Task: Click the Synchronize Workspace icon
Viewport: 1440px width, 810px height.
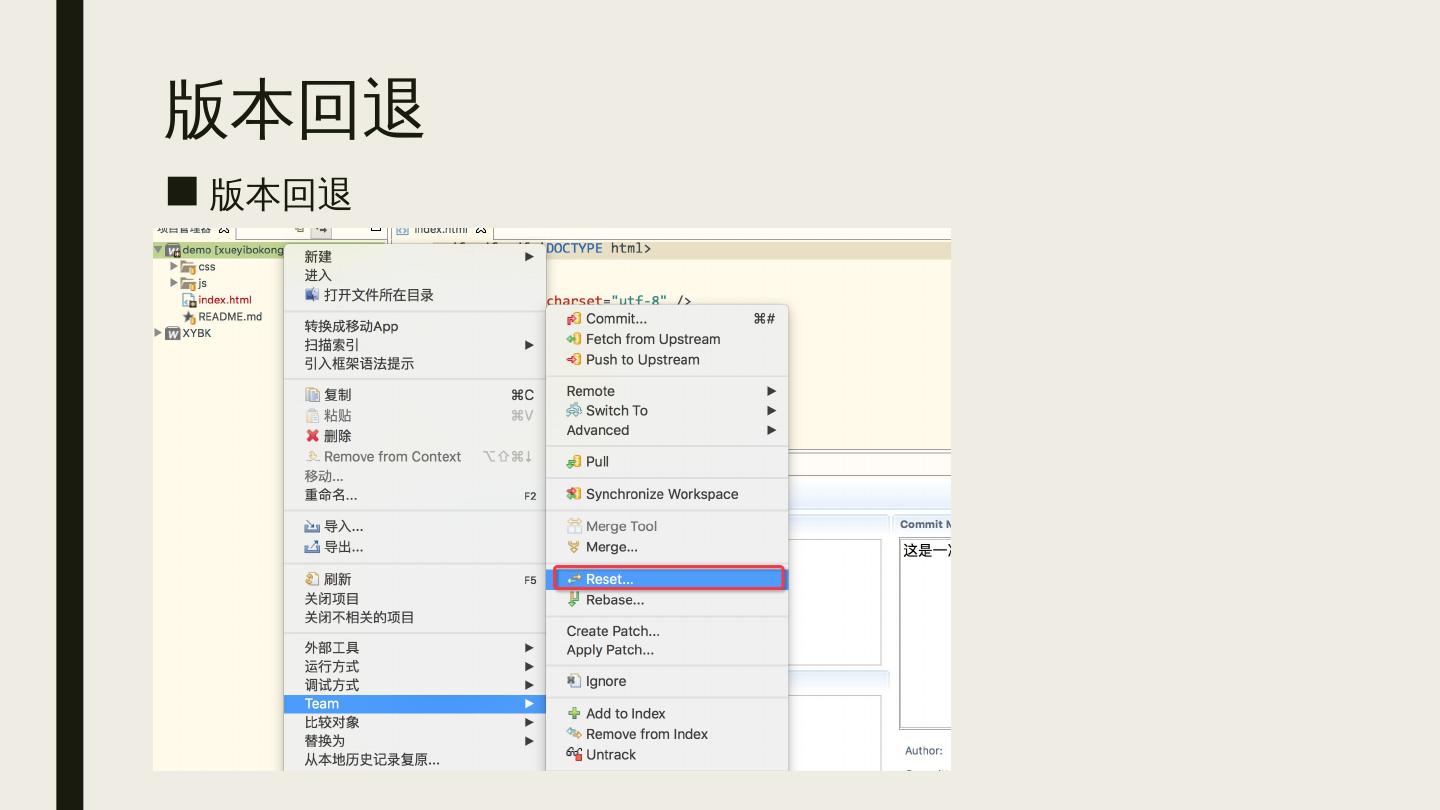Action: 574,494
